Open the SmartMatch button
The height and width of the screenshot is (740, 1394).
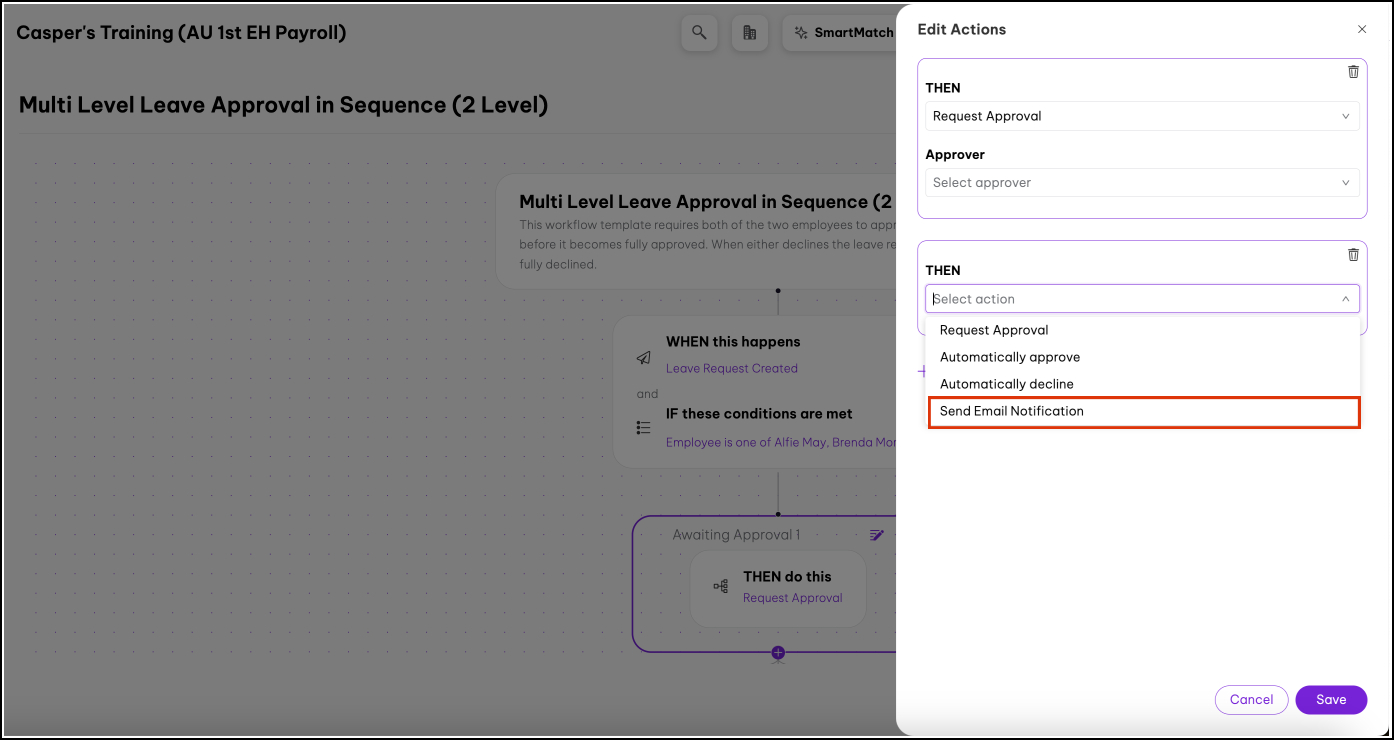pos(842,33)
